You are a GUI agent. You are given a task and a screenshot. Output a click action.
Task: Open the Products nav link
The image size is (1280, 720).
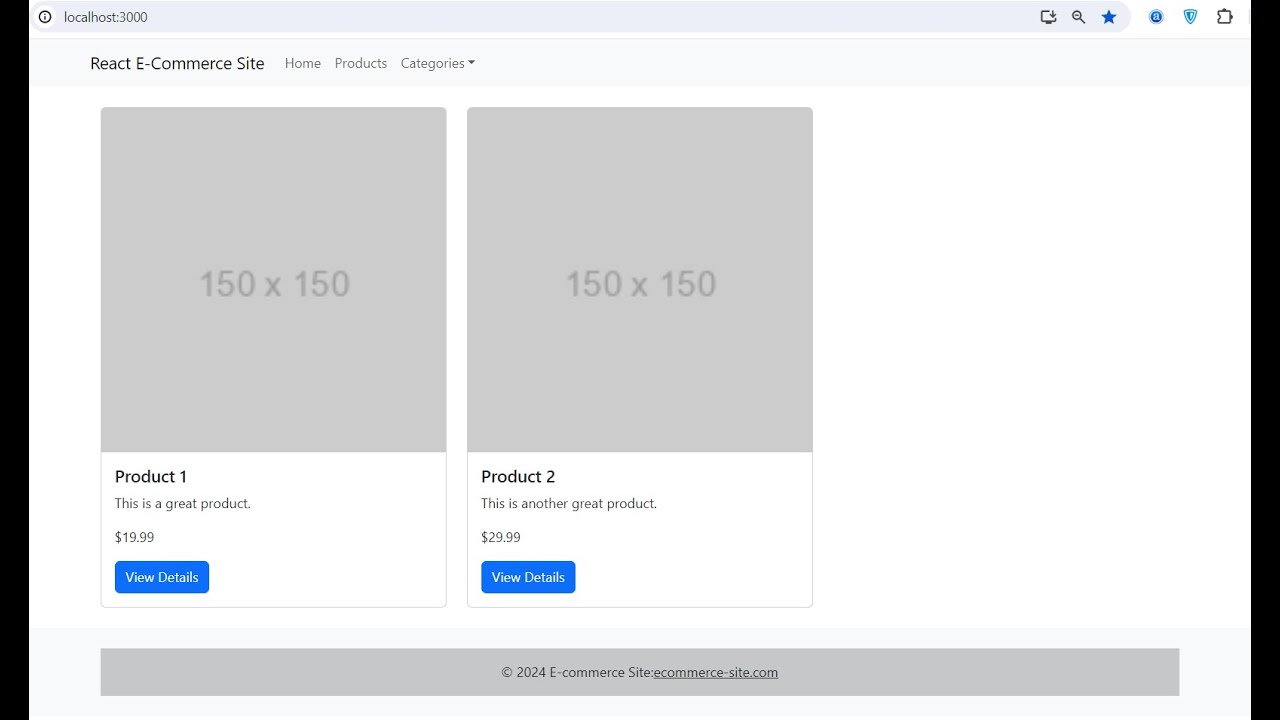(x=361, y=63)
